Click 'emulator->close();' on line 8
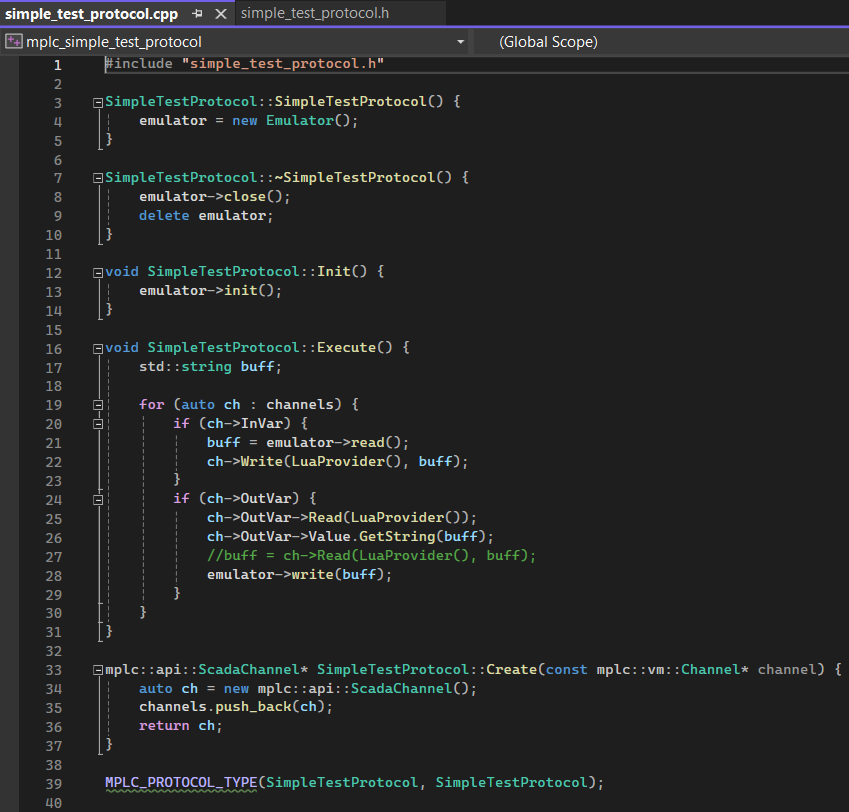This screenshot has width=849, height=812. [x=214, y=197]
